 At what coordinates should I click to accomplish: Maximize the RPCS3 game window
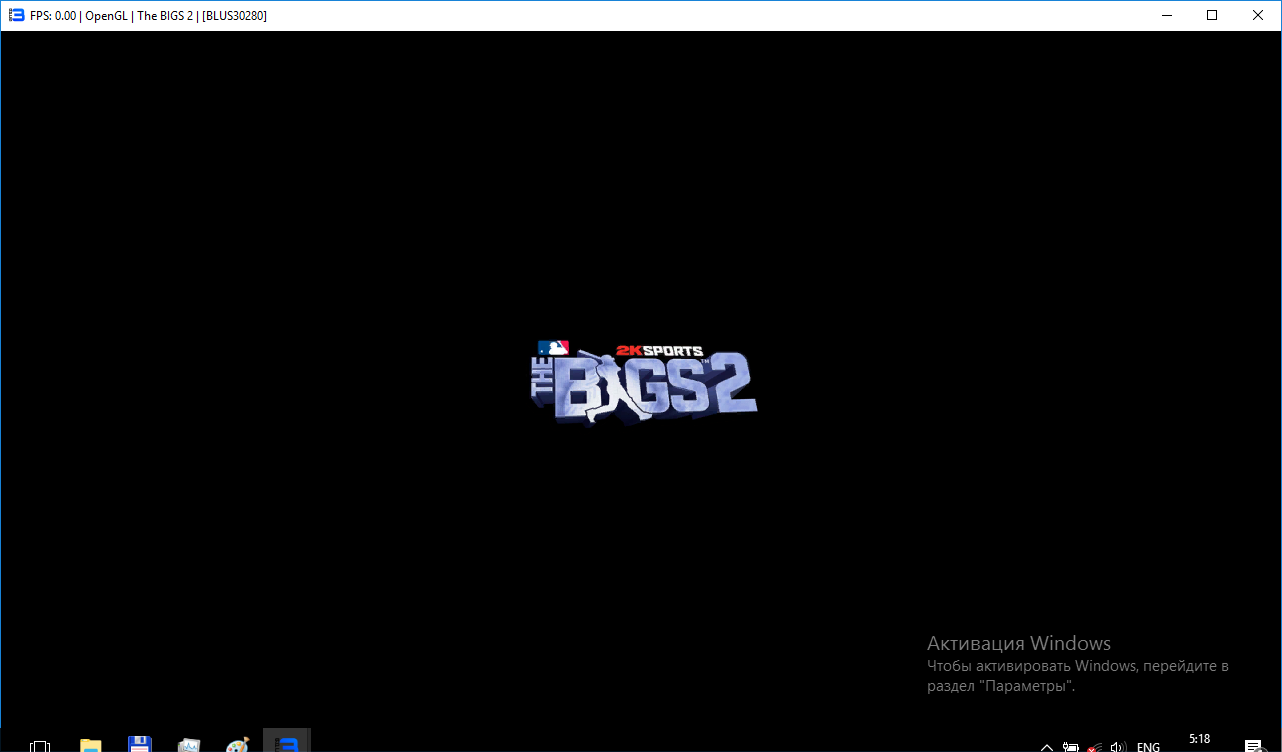pyautogui.click(x=1212, y=15)
